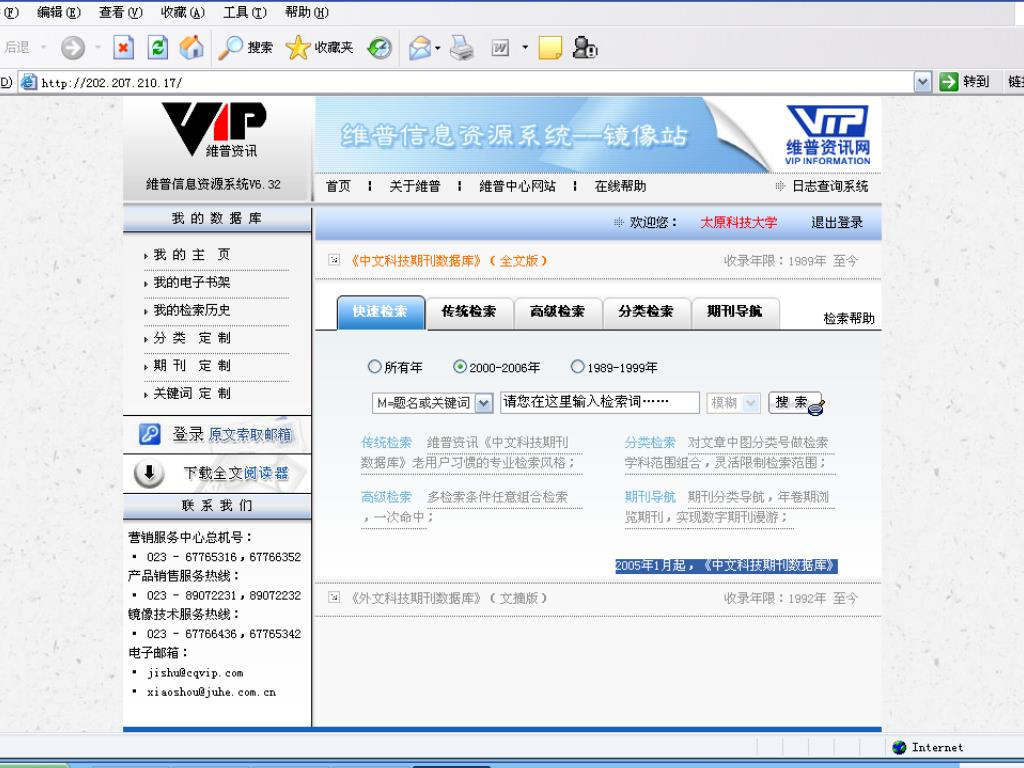Stop page loading with the red X icon
Image resolution: width=1024 pixels, height=768 pixels.
(x=123, y=48)
